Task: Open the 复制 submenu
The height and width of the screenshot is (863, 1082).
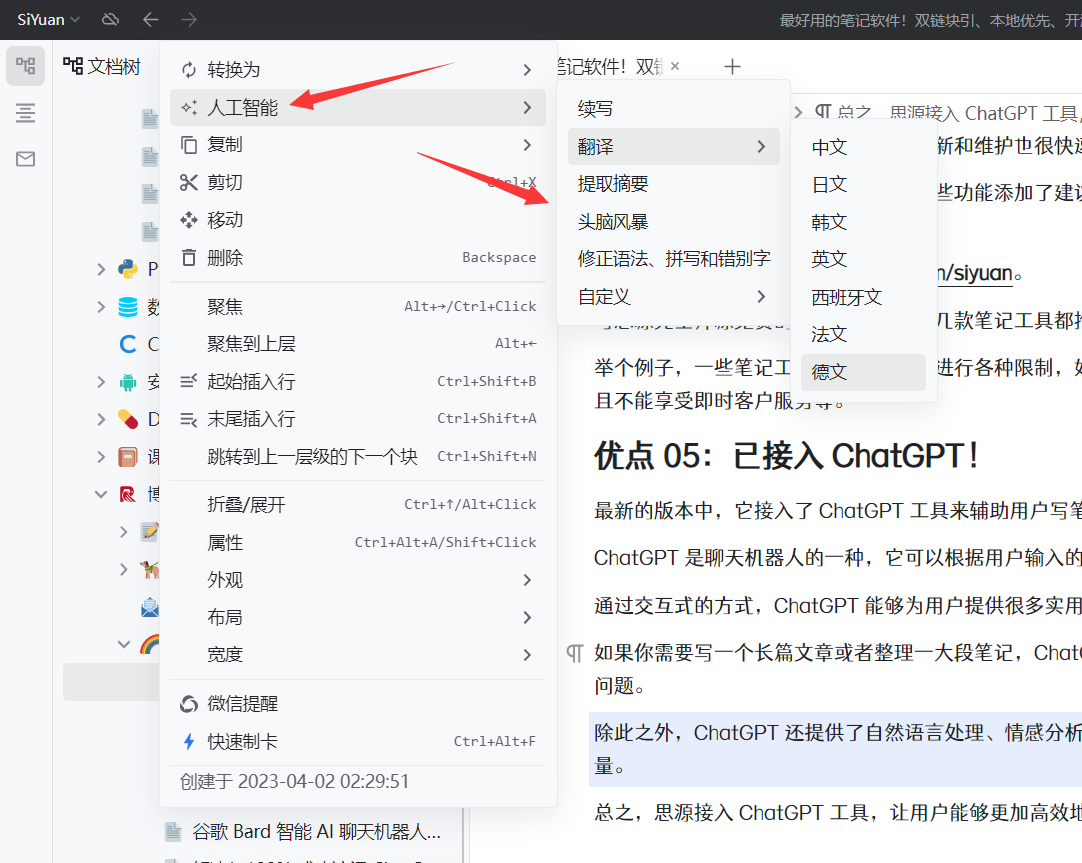Action: 357,145
